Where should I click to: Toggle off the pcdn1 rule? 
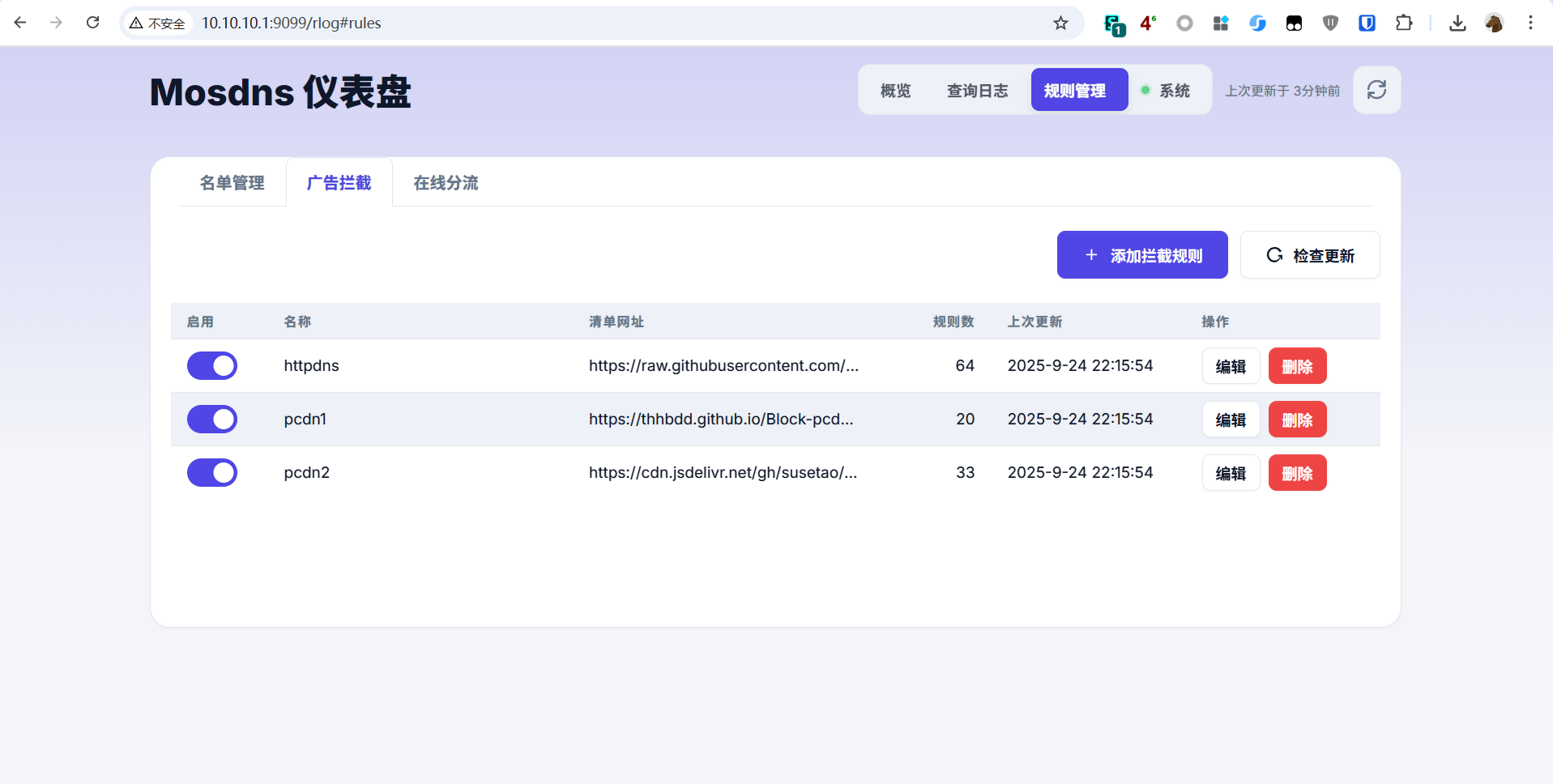pos(211,419)
